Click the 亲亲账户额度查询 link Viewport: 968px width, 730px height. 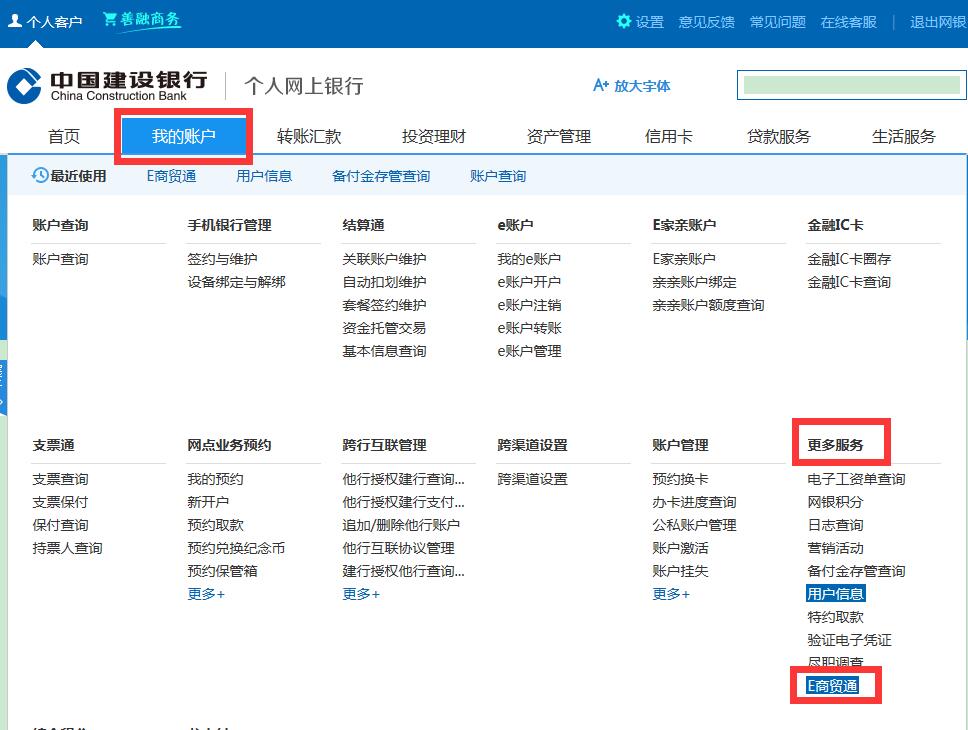tap(709, 305)
